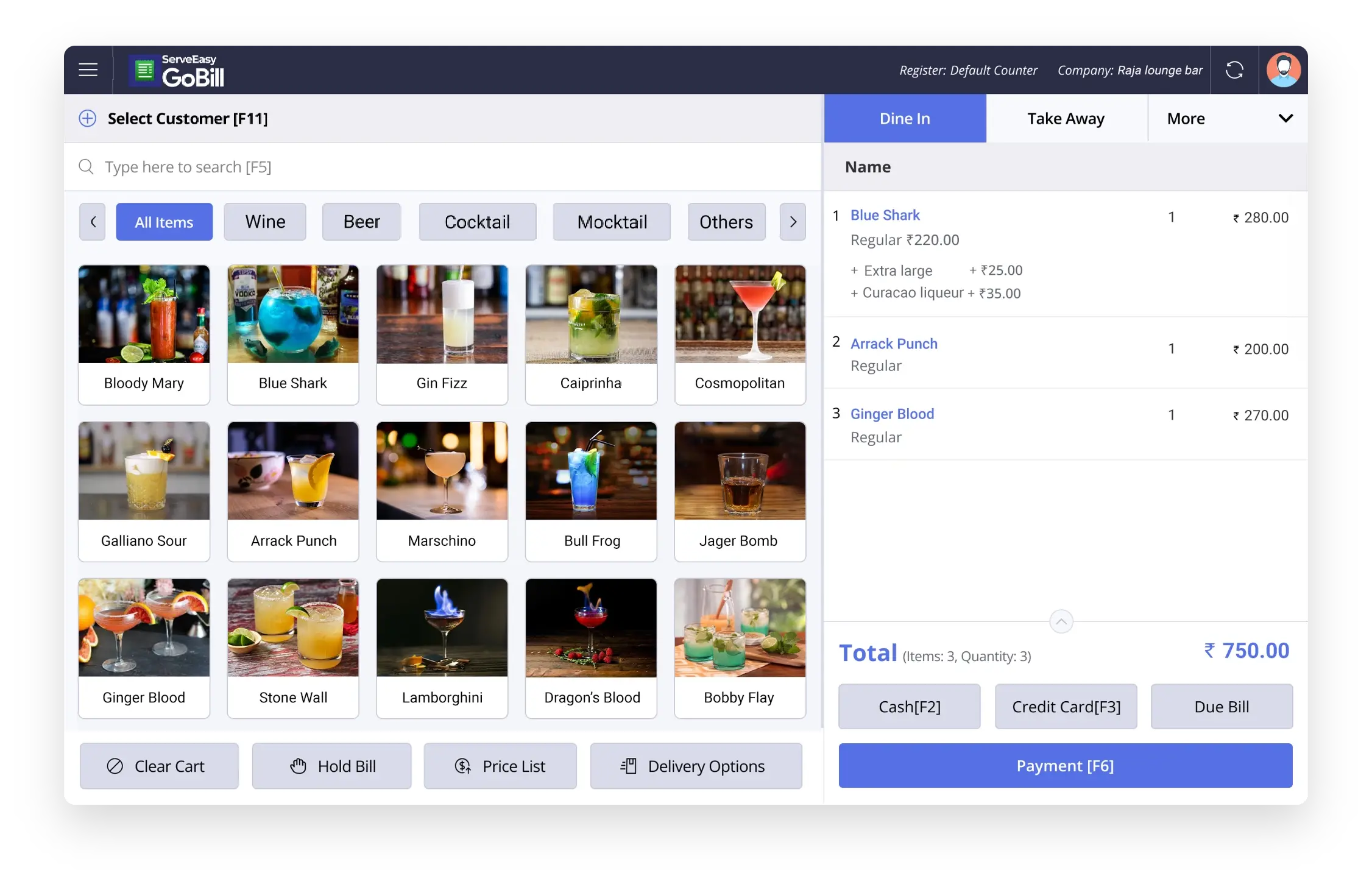The width and height of the screenshot is (1372, 887).
Task: Open the hamburger navigation menu
Action: [x=88, y=69]
